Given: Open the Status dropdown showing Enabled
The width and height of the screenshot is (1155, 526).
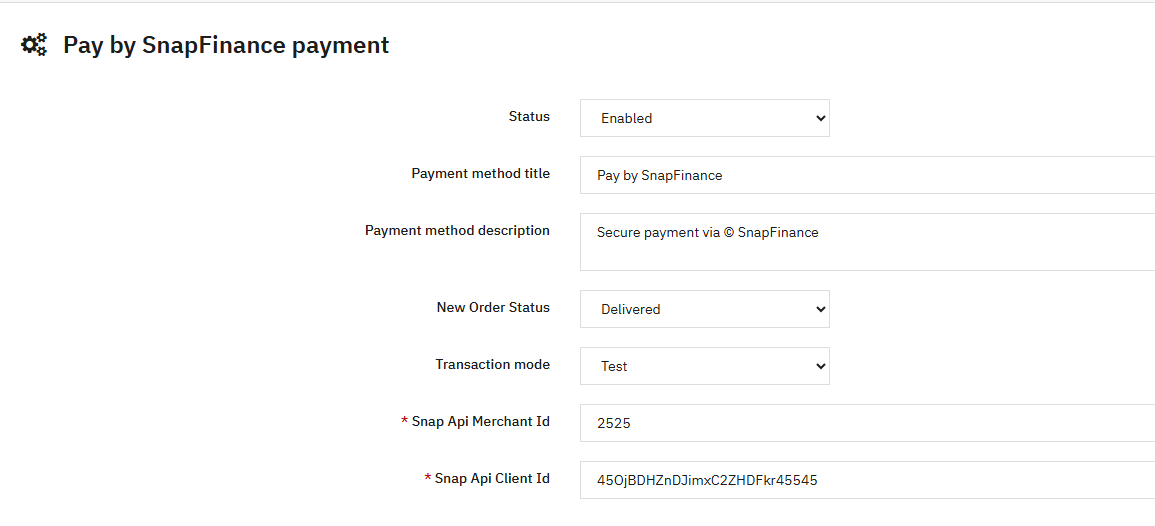Looking at the screenshot, I should coord(704,118).
